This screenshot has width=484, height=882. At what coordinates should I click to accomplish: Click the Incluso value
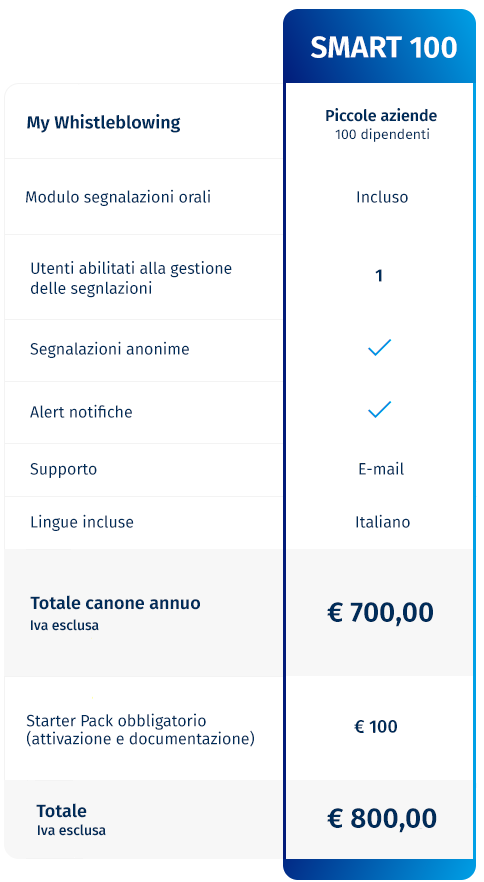click(x=382, y=197)
